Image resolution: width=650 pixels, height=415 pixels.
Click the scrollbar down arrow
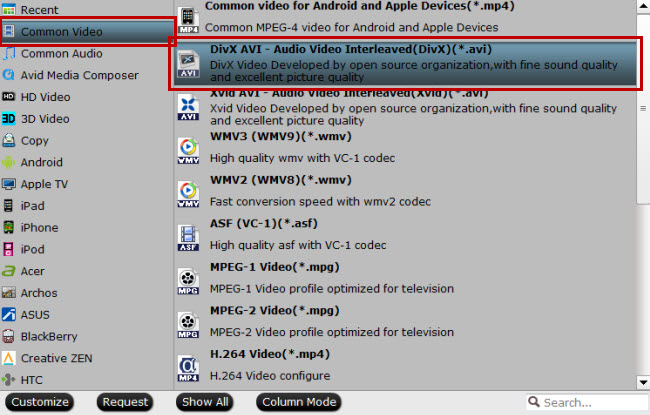coord(643,382)
